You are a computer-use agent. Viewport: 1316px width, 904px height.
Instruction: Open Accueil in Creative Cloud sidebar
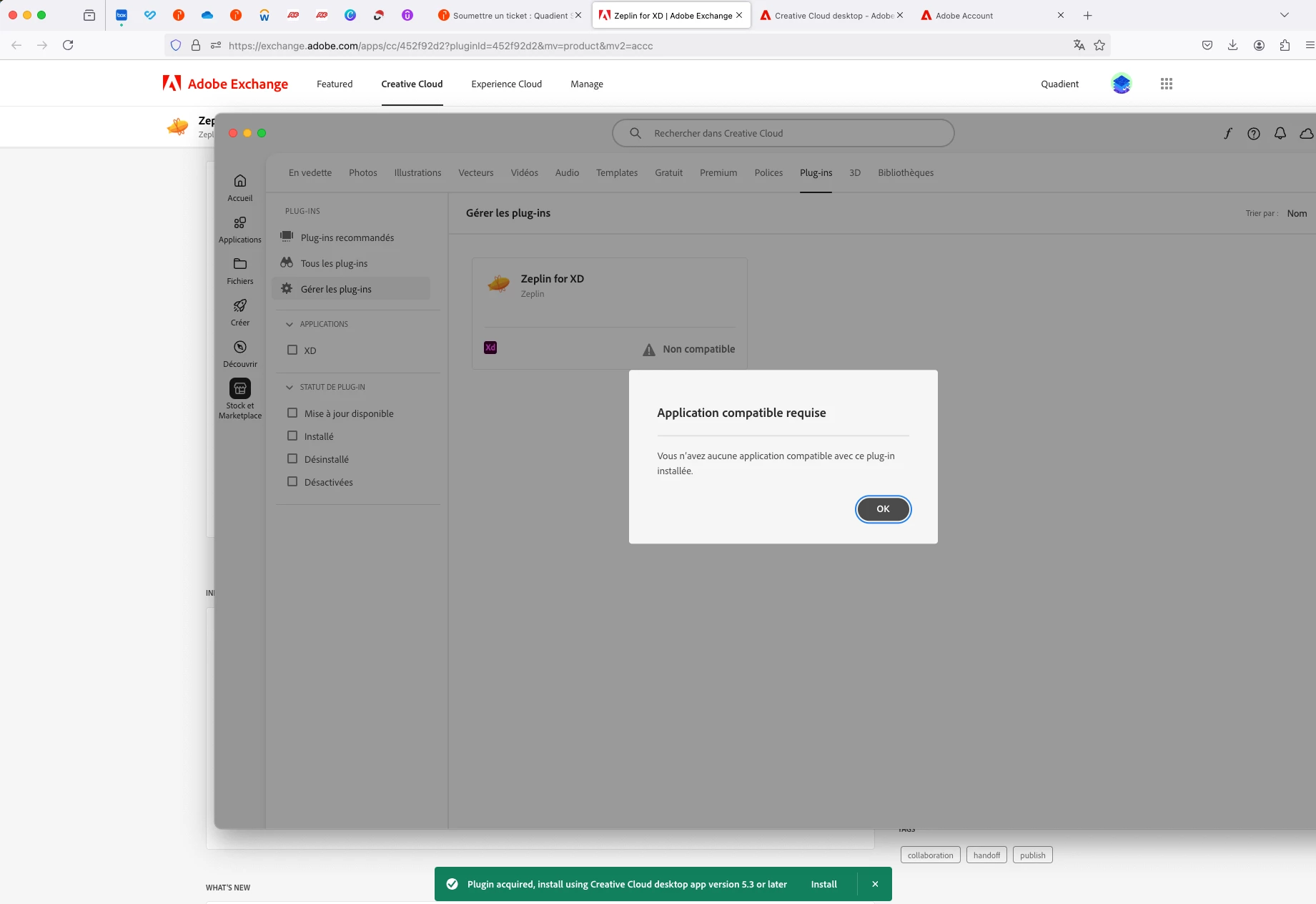point(240,187)
